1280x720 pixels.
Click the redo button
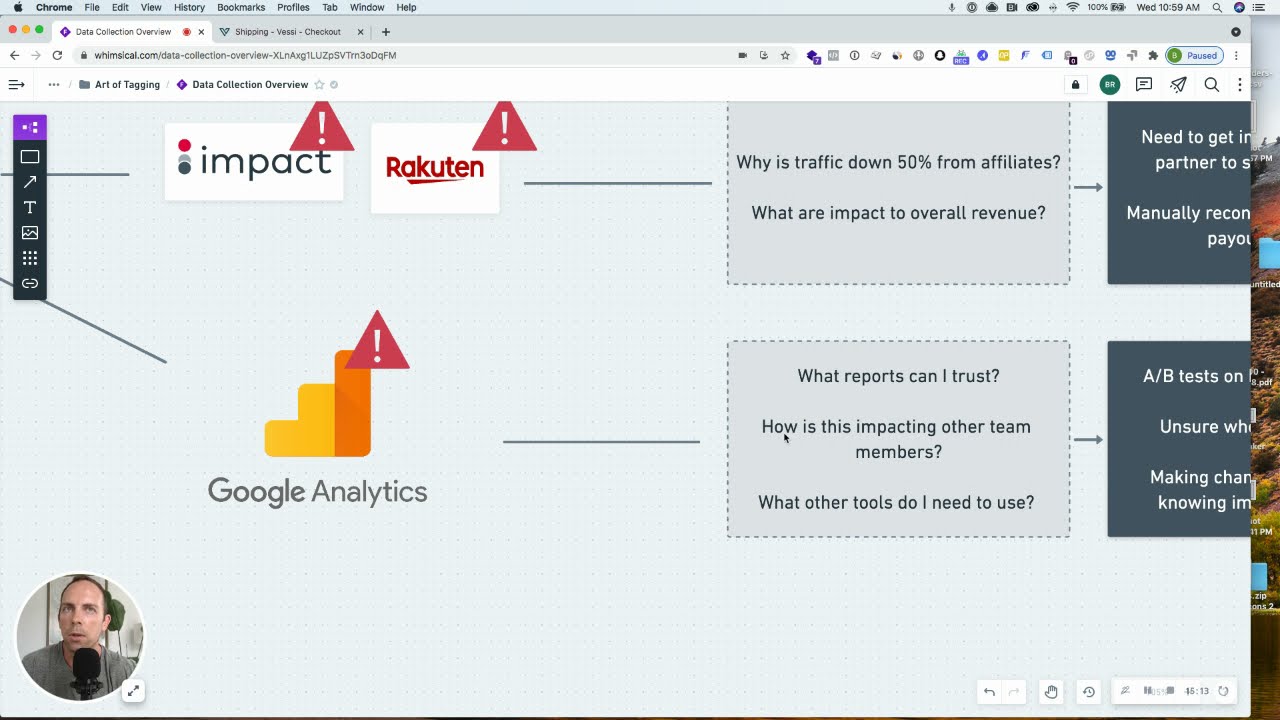tap(1014, 691)
